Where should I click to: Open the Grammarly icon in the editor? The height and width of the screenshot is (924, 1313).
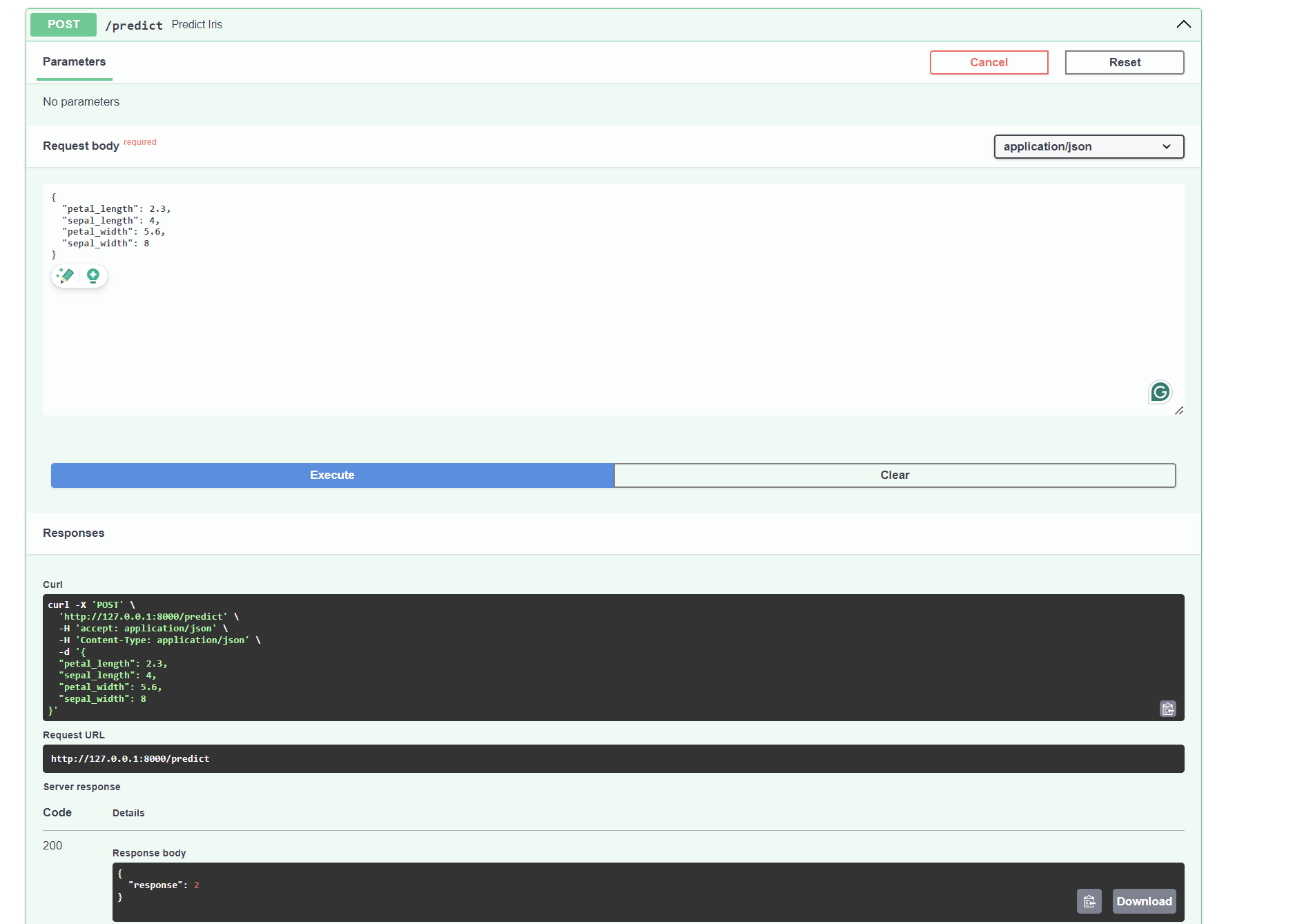(x=1160, y=392)
